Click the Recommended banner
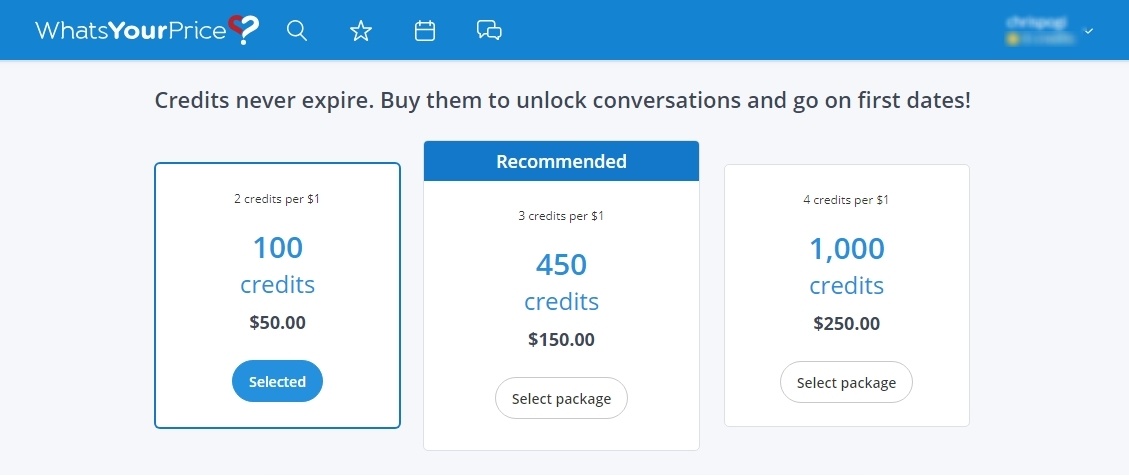The image size is (1129, 476). tap(562, 161)
